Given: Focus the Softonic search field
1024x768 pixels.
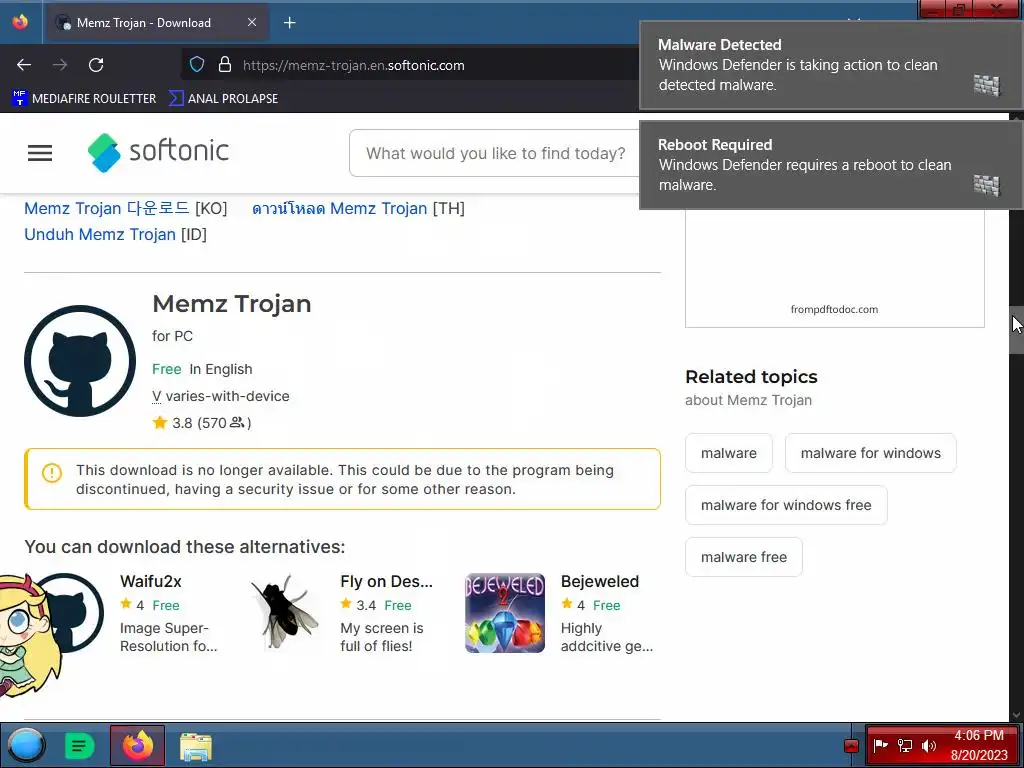Looking at the screenshot, I should [495, 153].
